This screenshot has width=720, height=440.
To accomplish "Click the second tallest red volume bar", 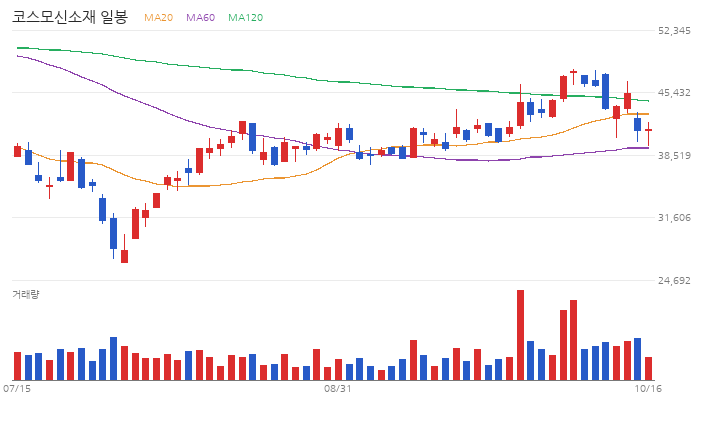I will tap(574, 340).
